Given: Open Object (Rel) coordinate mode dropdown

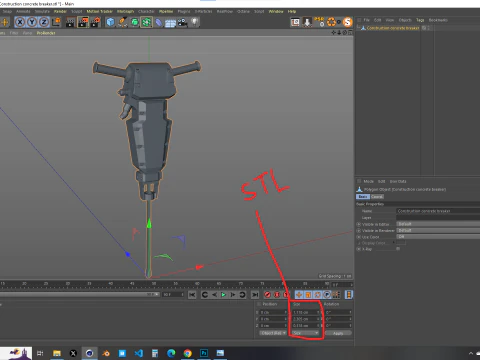Looking at the screenshot, I should tap(273, 333).
